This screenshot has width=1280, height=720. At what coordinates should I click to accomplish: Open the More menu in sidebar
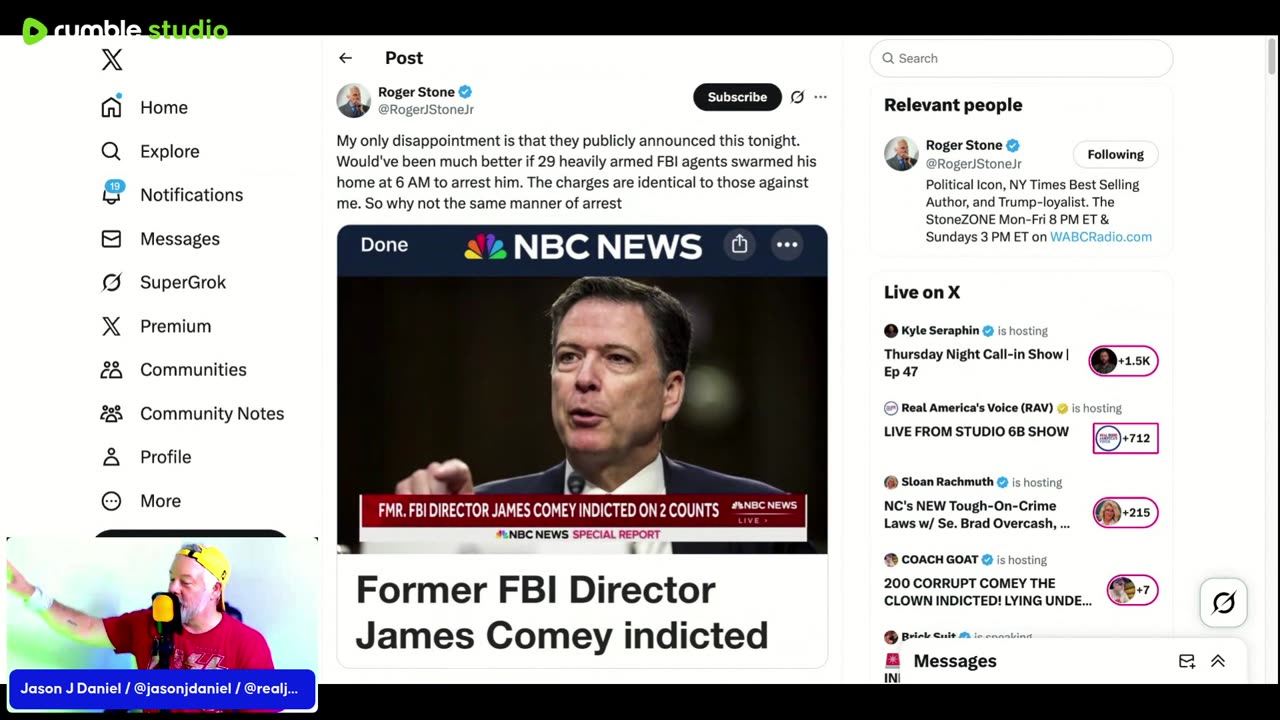coord(160,501)
